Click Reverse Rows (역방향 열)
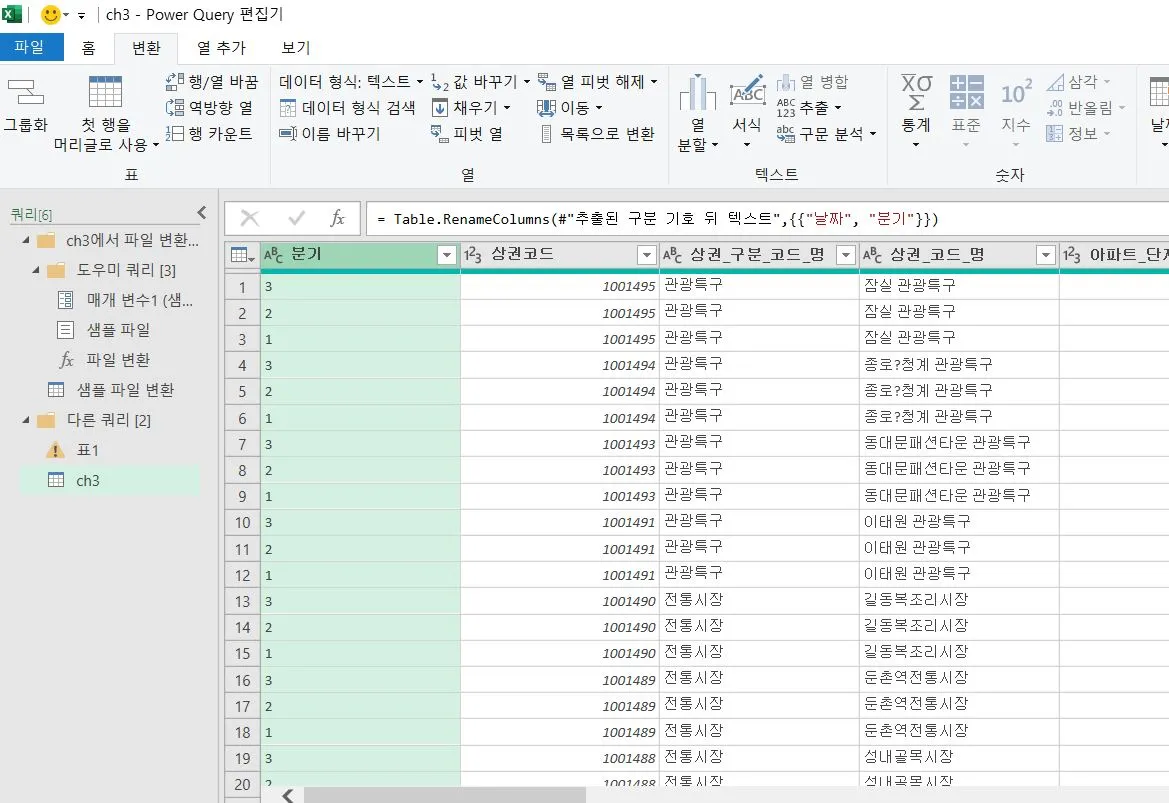The image size is (1169, 803). tap(209, 107)
